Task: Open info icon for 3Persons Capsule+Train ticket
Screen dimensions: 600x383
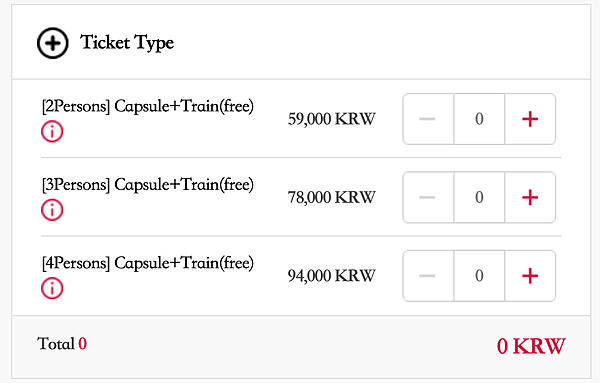Action: [52, 210]
